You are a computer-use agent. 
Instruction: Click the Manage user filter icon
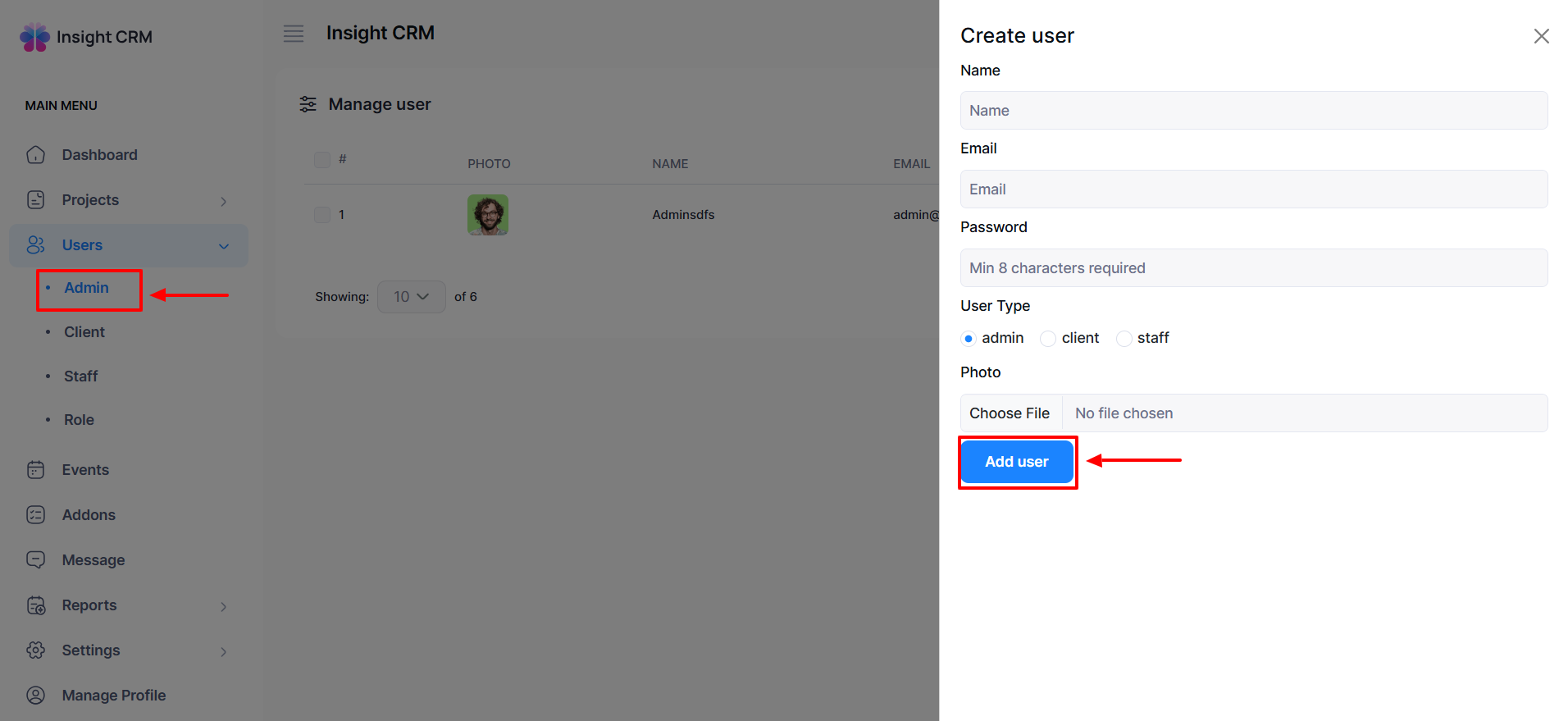(308, 104)
